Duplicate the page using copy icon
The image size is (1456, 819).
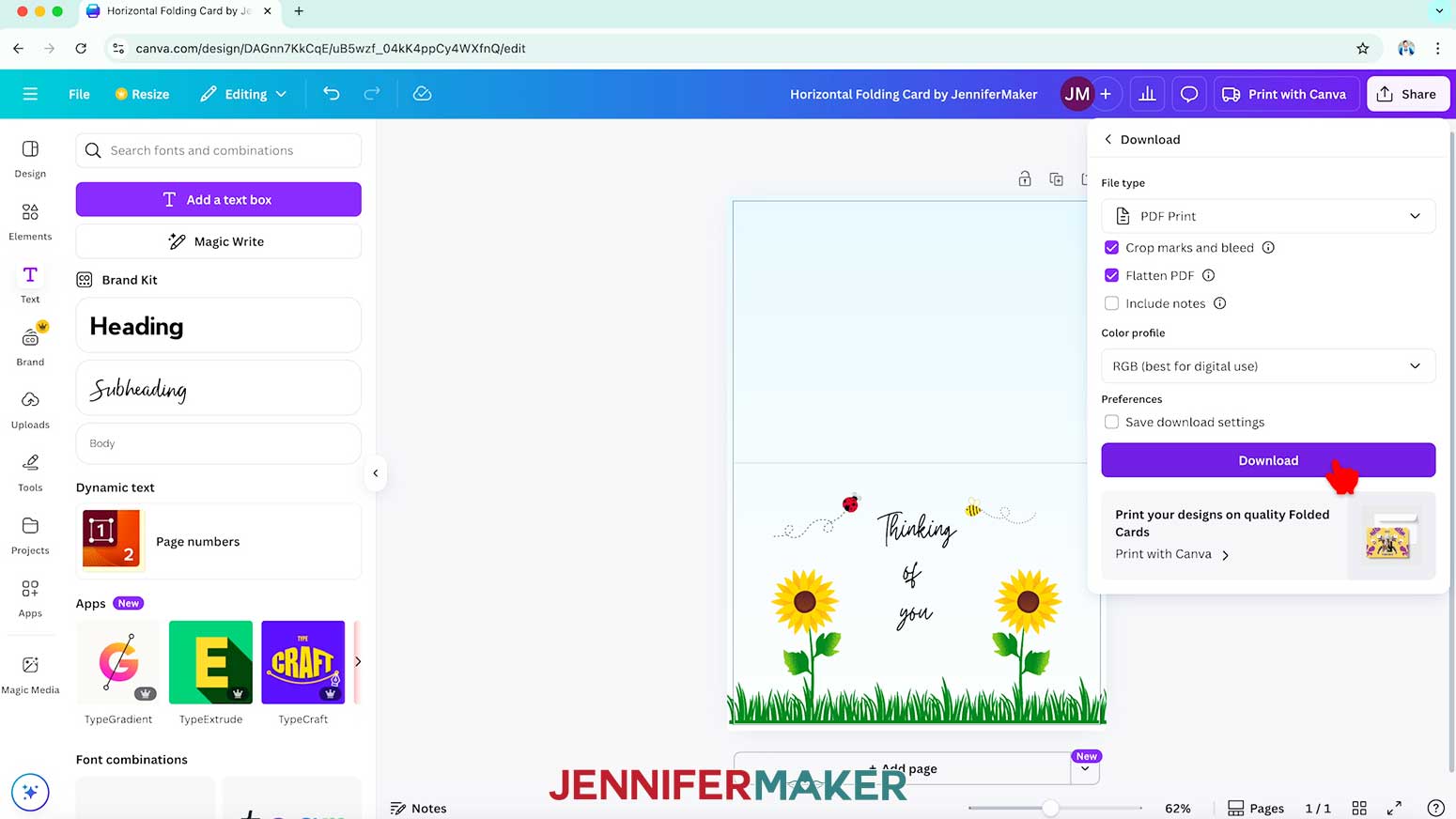coord(1056,178)
